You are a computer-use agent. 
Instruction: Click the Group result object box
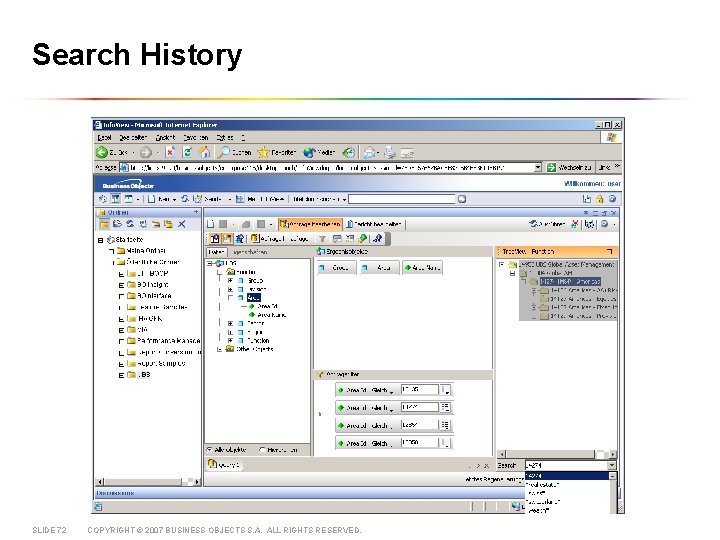337,268
